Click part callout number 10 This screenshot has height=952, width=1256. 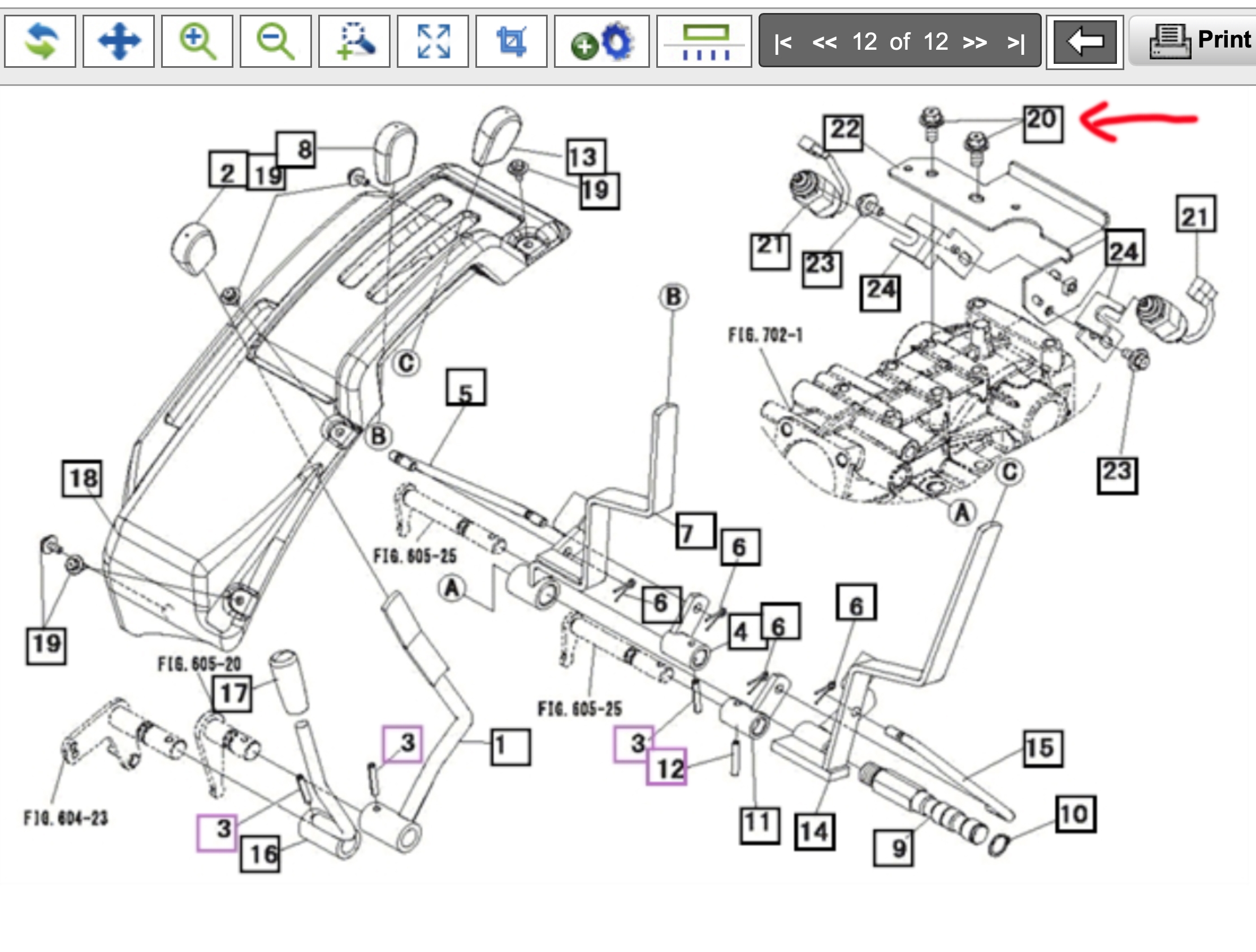coord(1076,813)
